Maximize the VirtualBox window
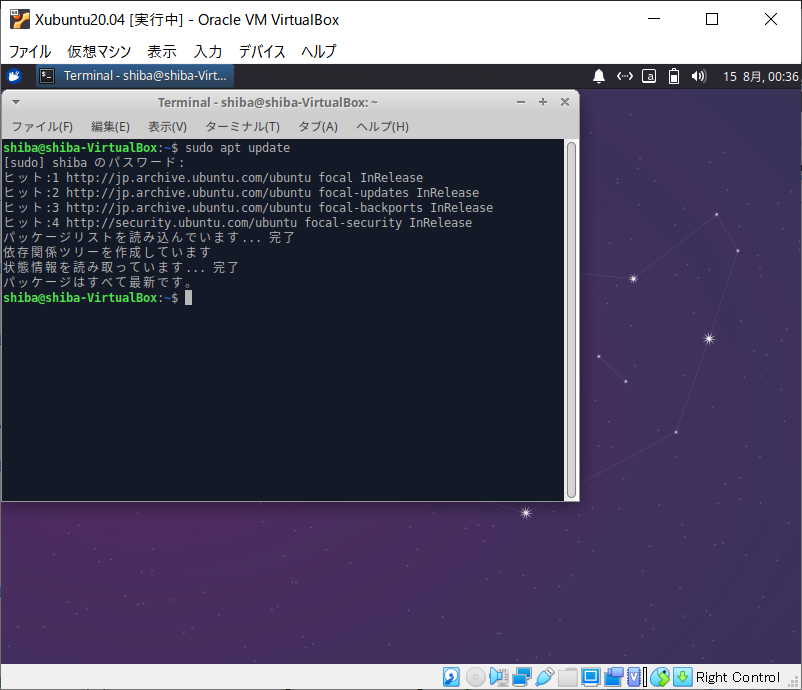This screenshot has height=690, width=802. 712,19
